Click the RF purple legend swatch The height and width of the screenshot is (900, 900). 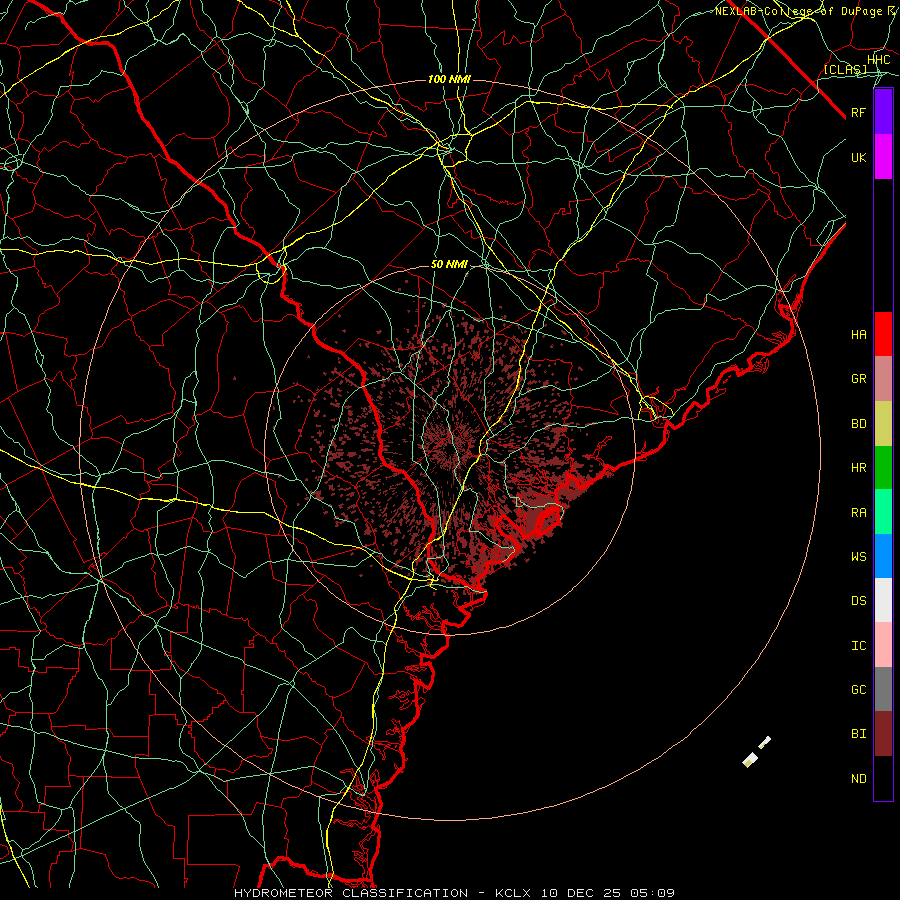(x=883, y=112)
